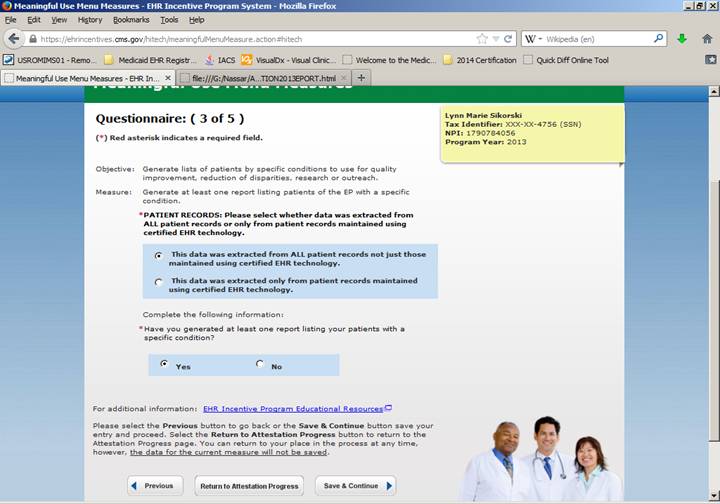Click the Save & Continue button
This screenshot has width=720, height=504.
click(355, 486)
